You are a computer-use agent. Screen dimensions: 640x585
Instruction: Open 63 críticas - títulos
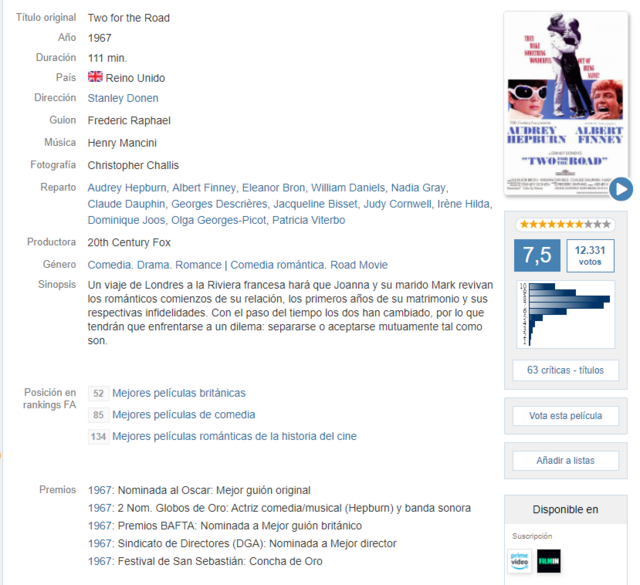coord(565,370)
